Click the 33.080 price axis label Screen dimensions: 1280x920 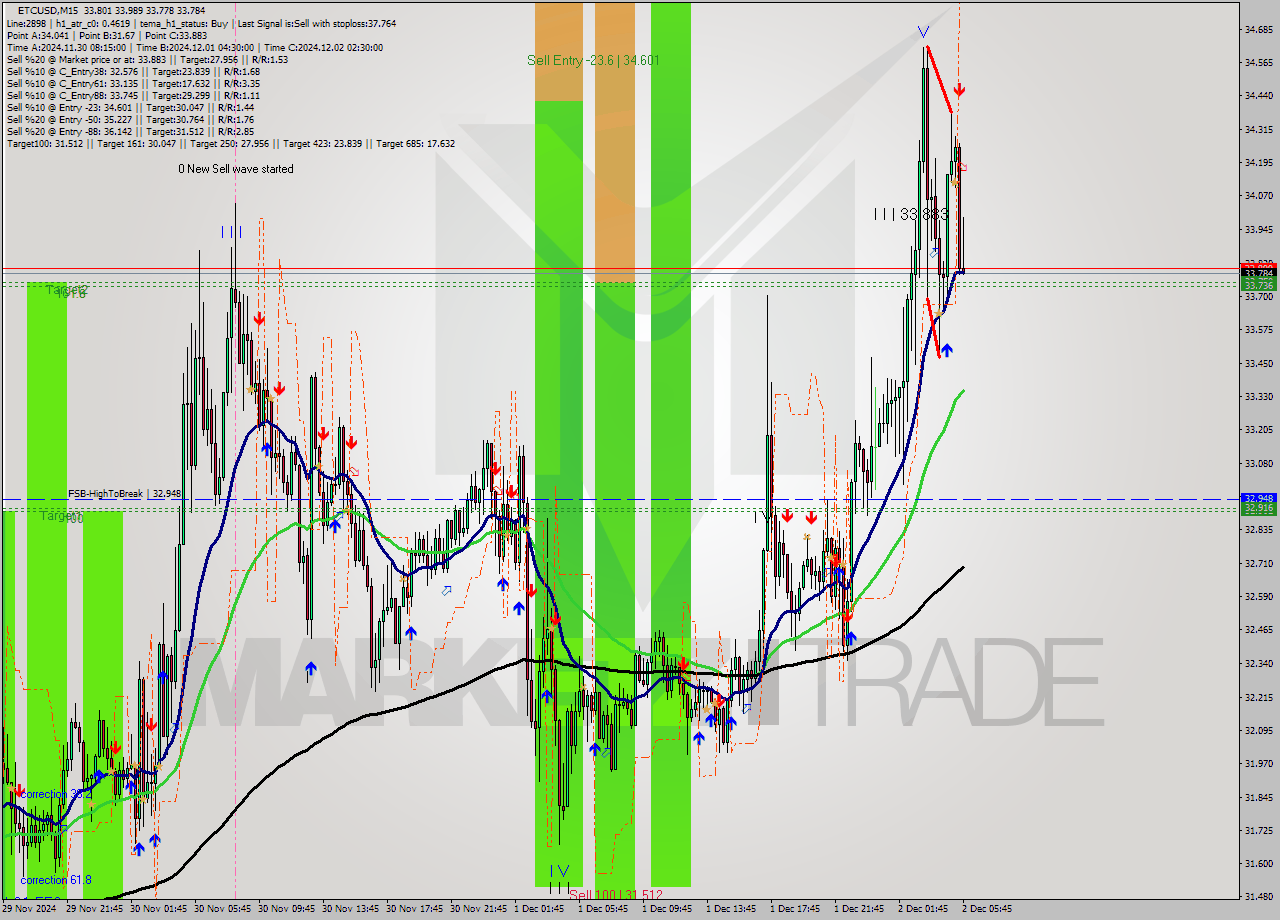[1260, 463]
